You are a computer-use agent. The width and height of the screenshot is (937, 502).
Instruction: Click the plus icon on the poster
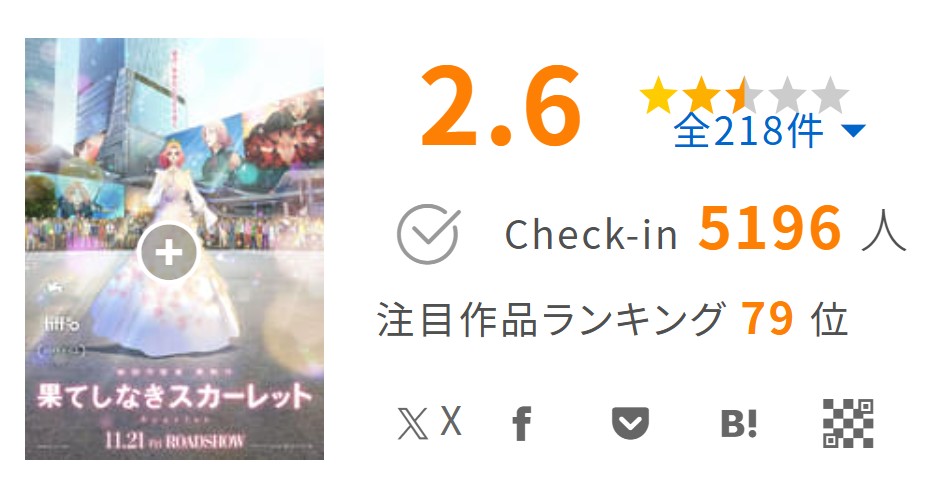169,253
